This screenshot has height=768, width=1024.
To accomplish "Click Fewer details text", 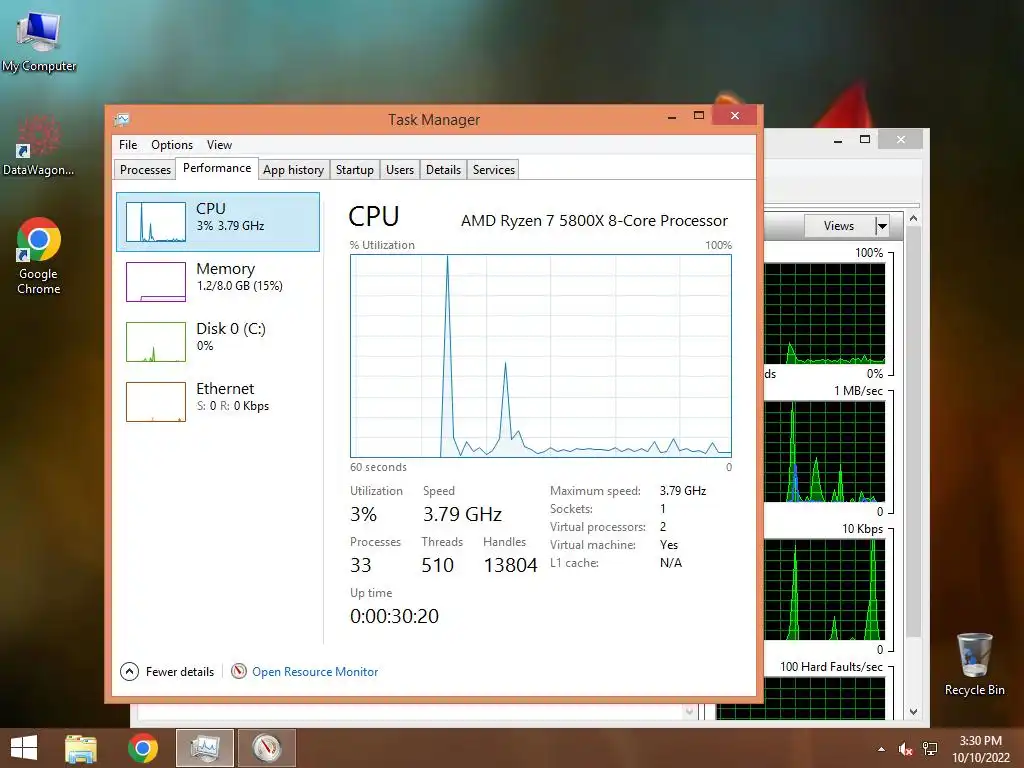I will click(180, 671).
